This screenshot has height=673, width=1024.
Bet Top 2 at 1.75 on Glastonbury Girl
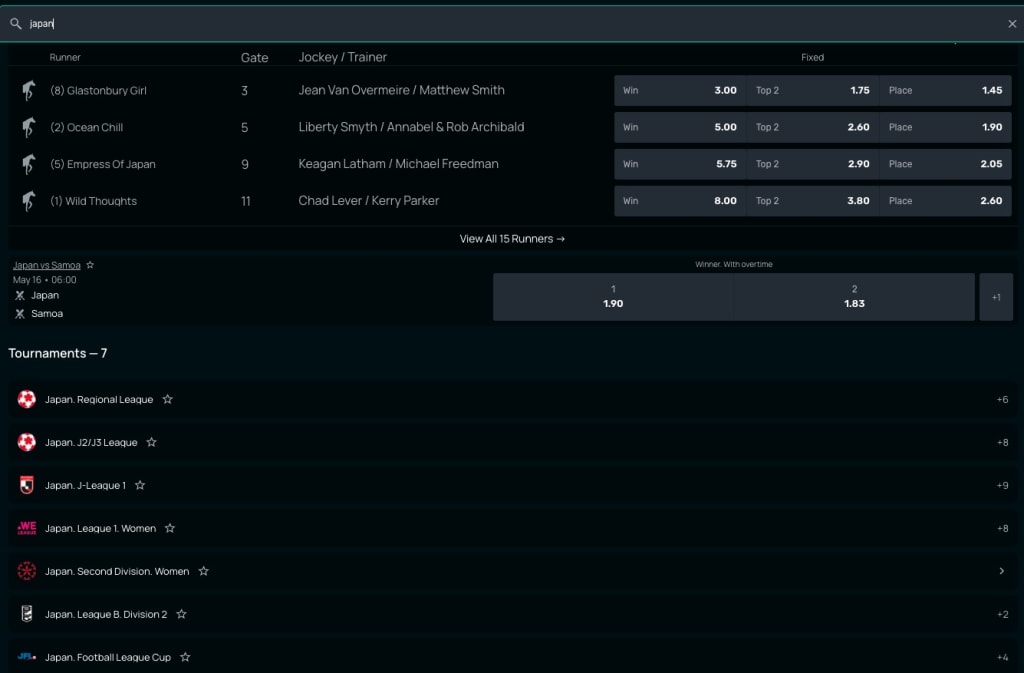(x=812, y=90)
